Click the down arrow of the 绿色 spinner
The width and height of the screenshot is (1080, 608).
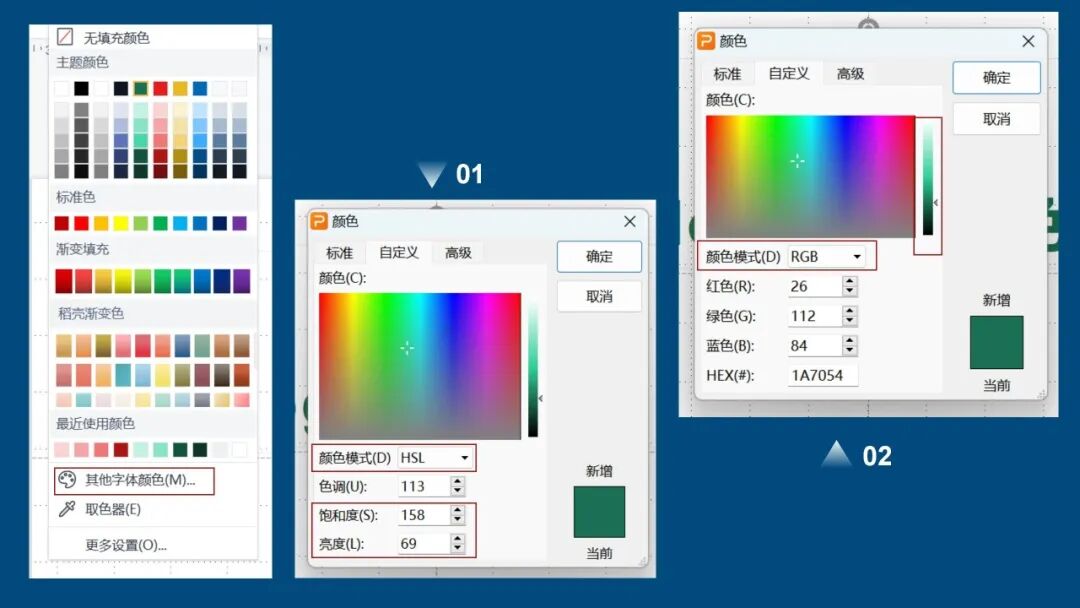pyautogui.click(x=850, y=321)
